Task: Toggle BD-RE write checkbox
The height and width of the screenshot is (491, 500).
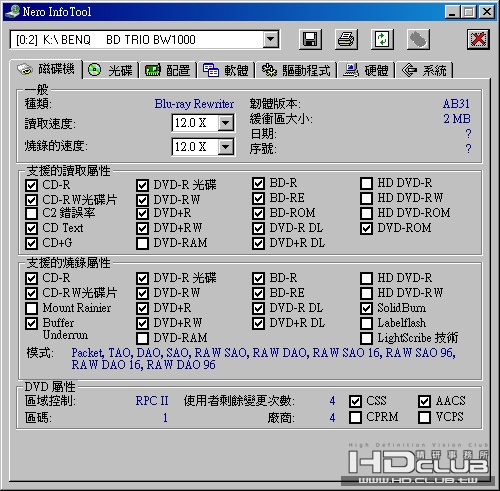Action: pyautogui.click(x=258, y=293)
